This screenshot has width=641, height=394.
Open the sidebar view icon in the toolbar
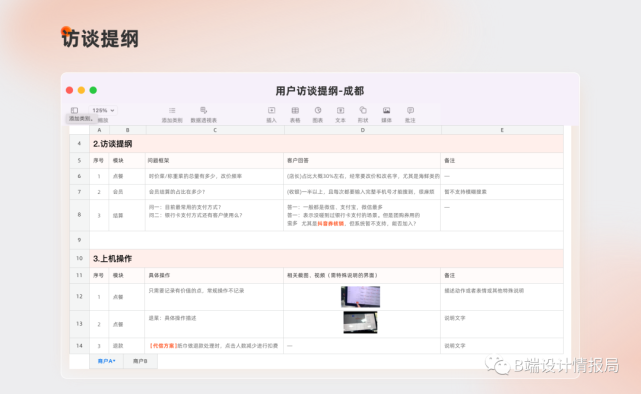tap(74, 110)
